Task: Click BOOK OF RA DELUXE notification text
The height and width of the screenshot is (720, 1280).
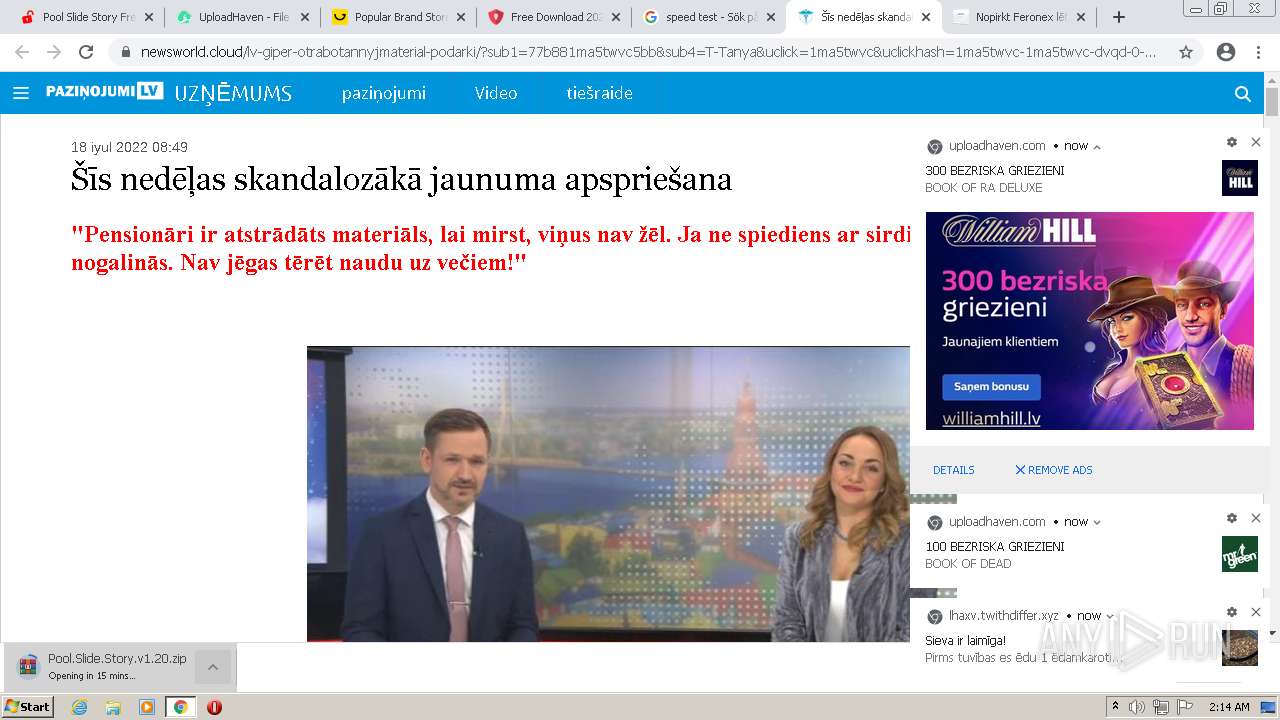Action: pyautogui.click(x=984, y=188)
